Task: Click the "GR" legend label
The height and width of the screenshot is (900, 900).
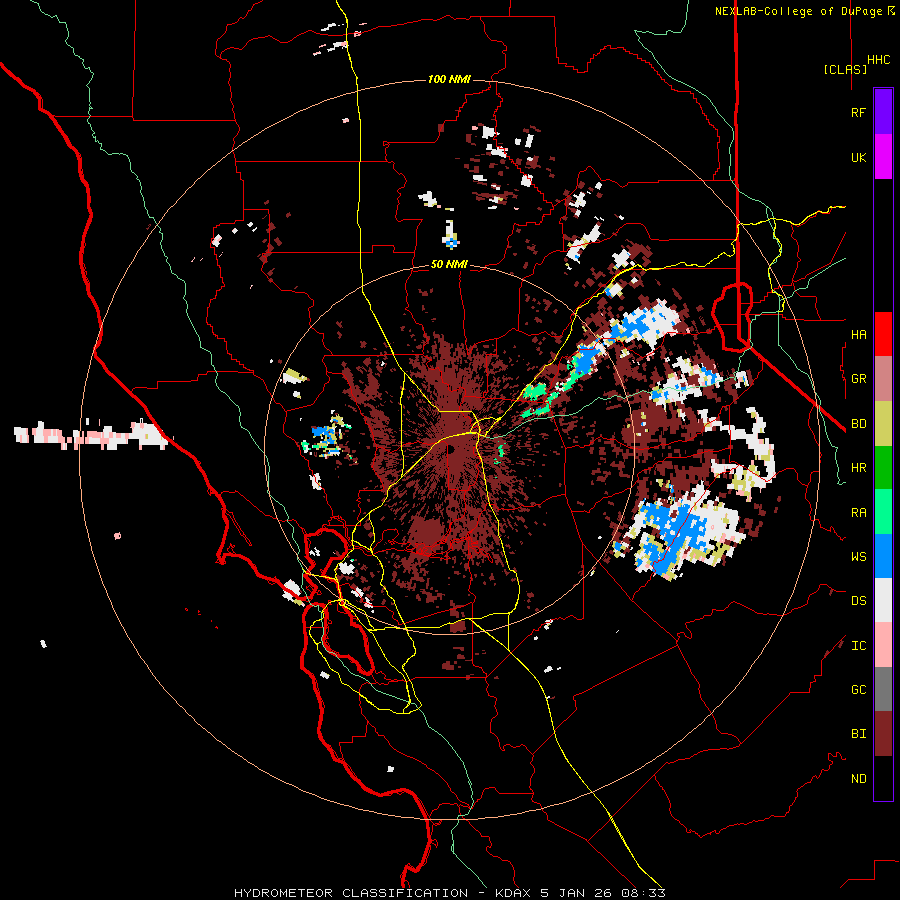Action: [x=858, y=379]
